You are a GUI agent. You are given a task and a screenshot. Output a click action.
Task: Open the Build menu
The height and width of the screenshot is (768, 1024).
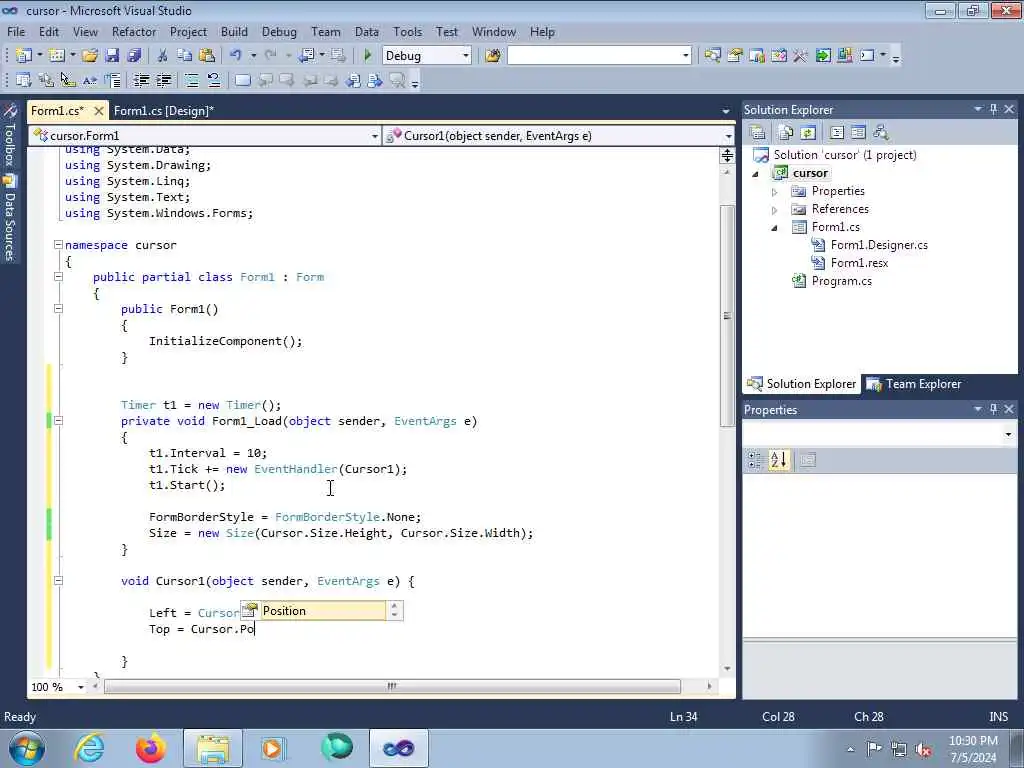coord(234,31)
